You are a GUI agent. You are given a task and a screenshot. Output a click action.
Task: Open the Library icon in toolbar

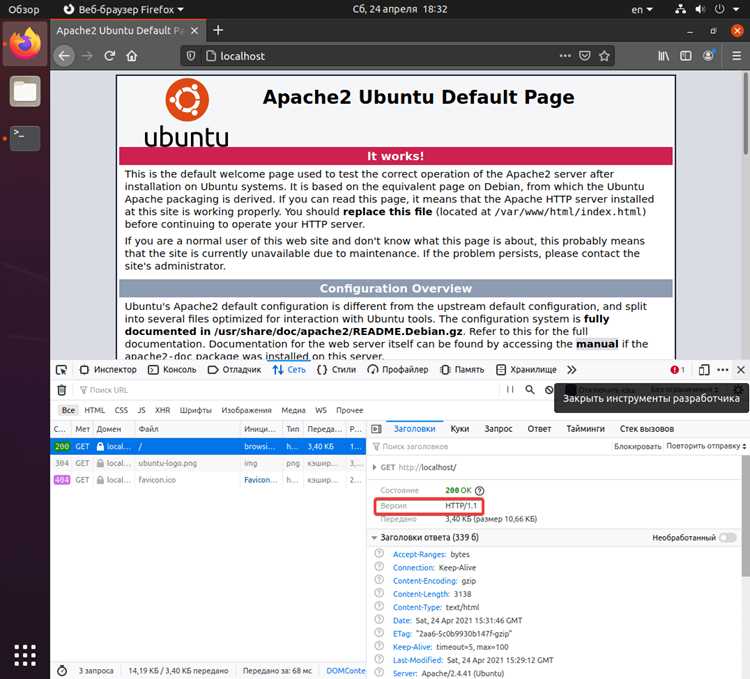(x=663, y=56)
